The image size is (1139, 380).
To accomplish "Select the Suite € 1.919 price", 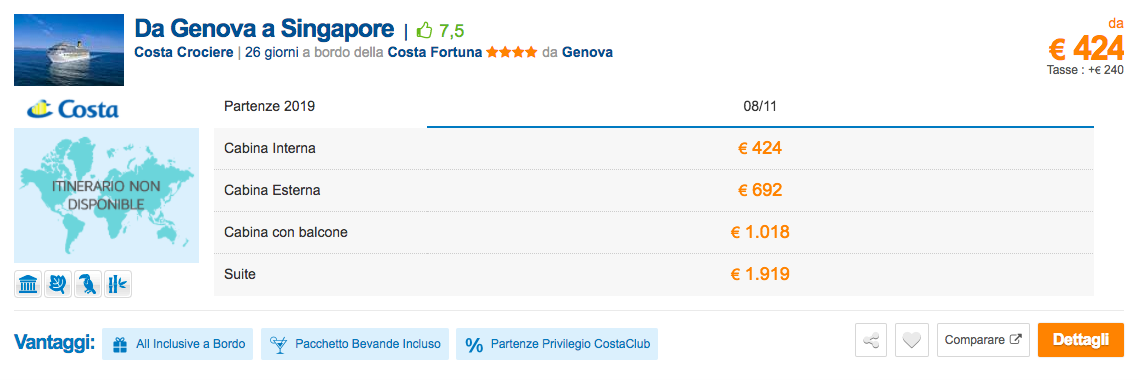I will pyautogui.click(x=760, y=274).
